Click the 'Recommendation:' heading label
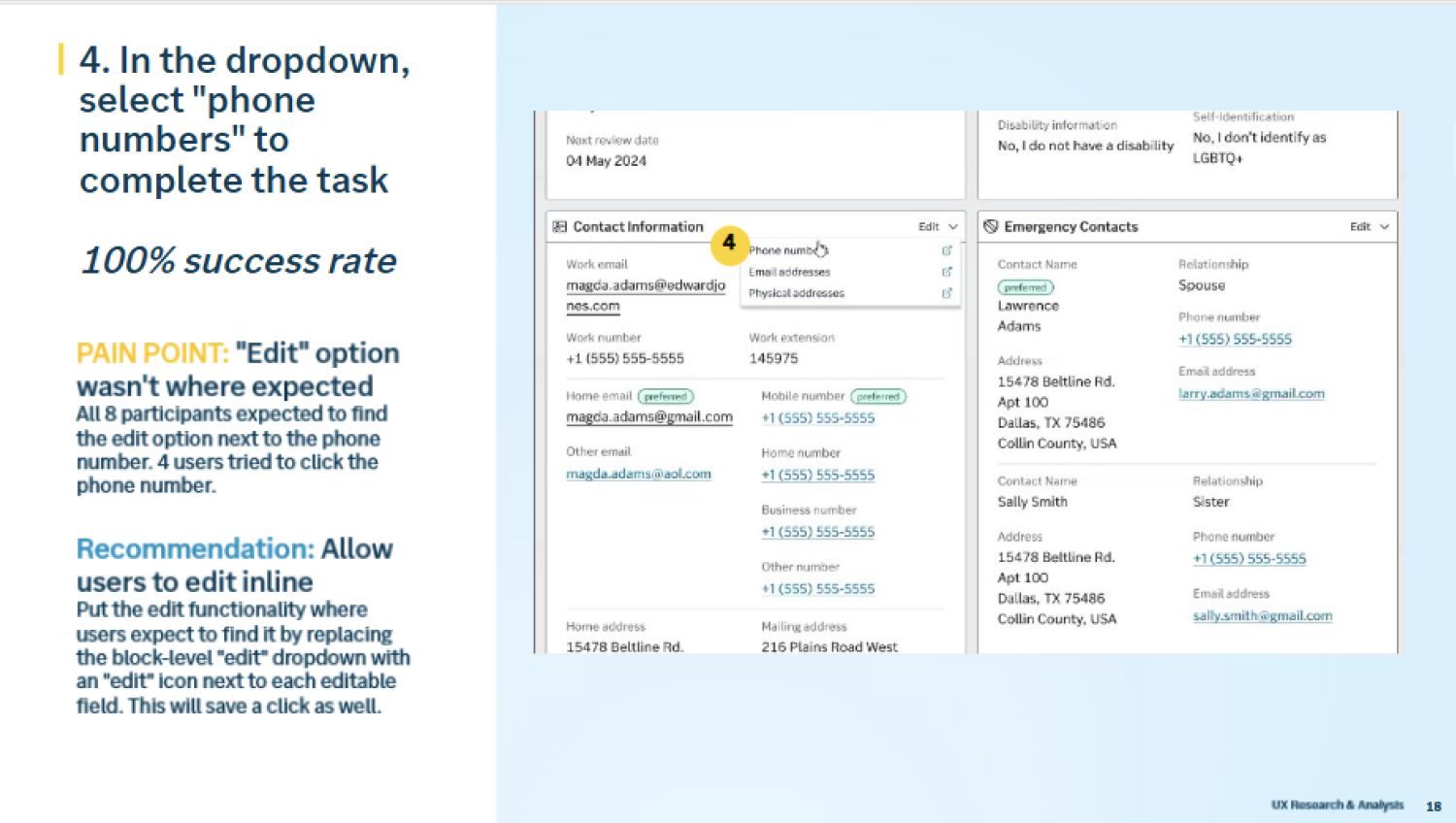 [195, 549]
